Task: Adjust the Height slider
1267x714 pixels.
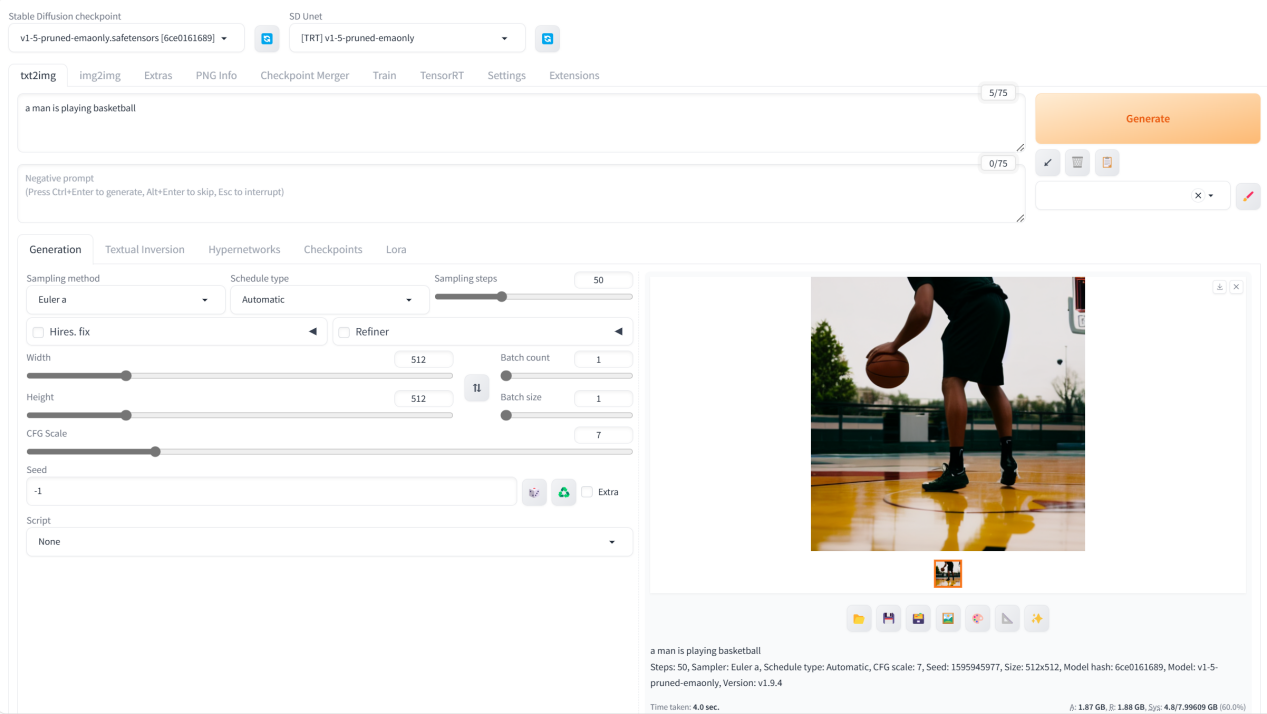Action: tap(239, 415)
